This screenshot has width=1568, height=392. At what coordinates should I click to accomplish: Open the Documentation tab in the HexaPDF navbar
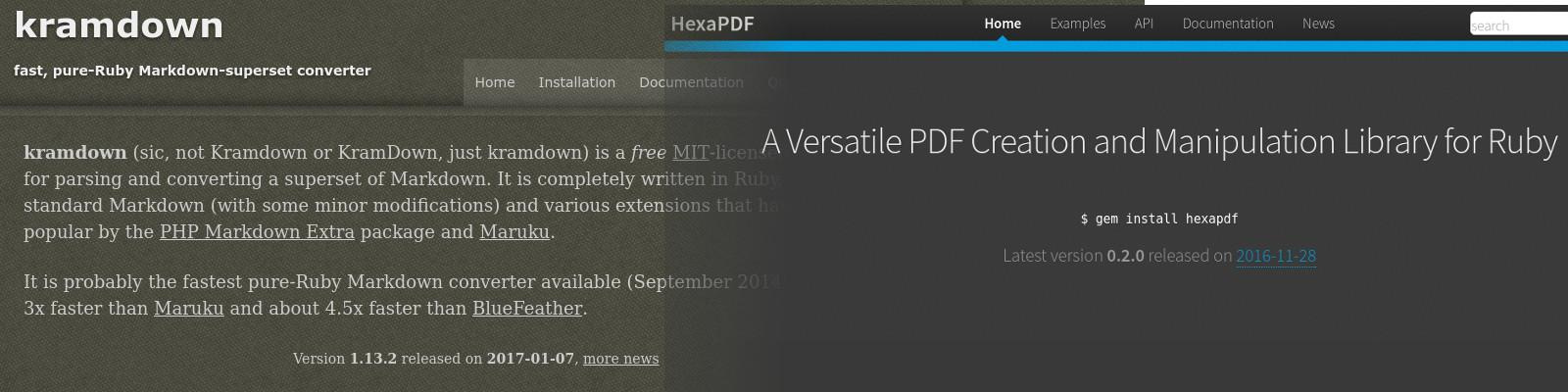coord(1227,24)
